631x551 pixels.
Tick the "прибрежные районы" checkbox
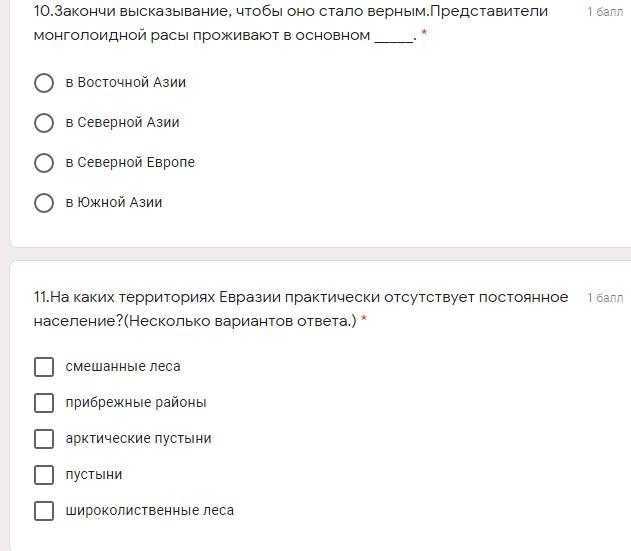(x=44, y=403)
